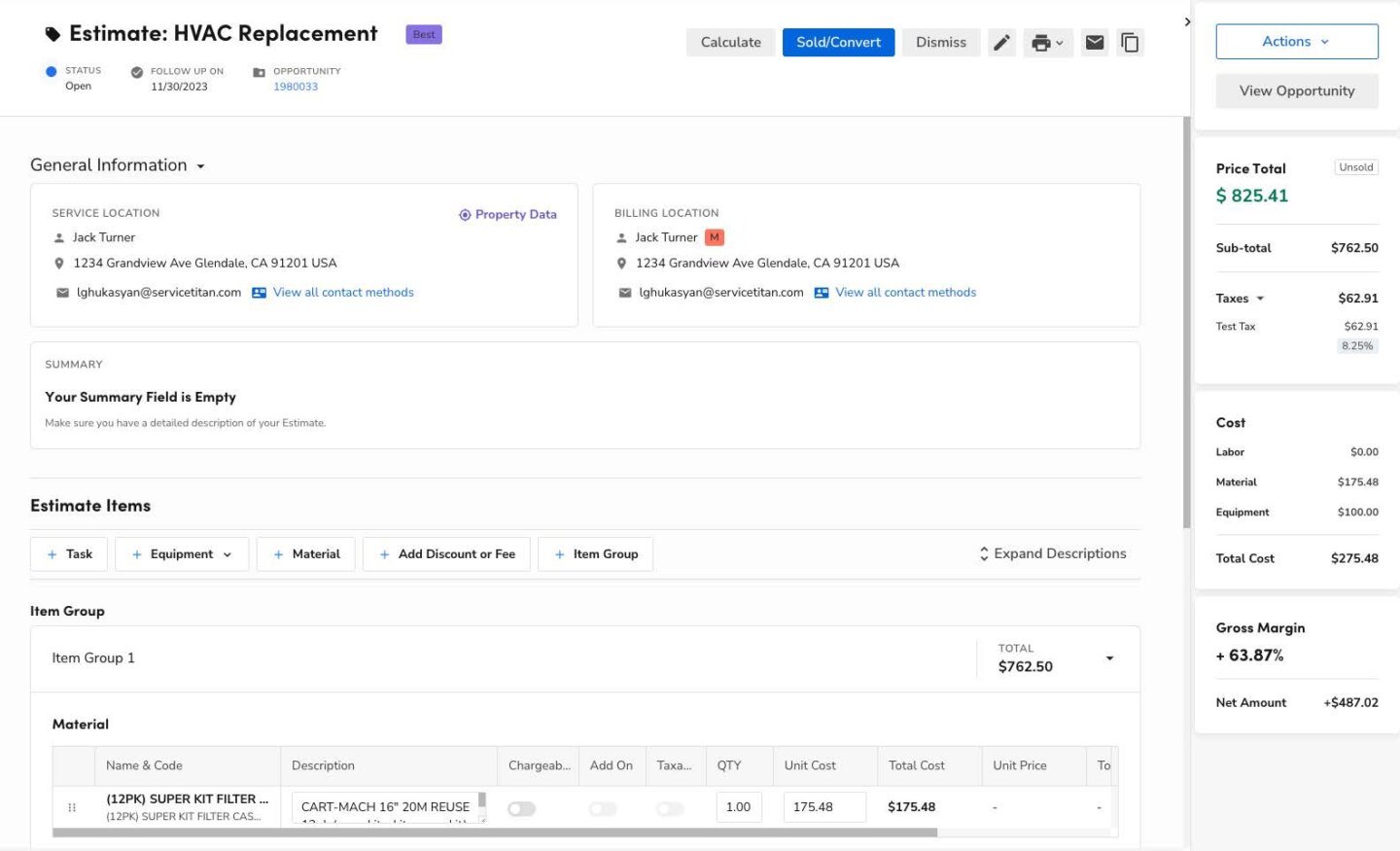This screenshot has height=851, width=1400.
Task: Toggle the Add On switch
Action: [603, 808]
